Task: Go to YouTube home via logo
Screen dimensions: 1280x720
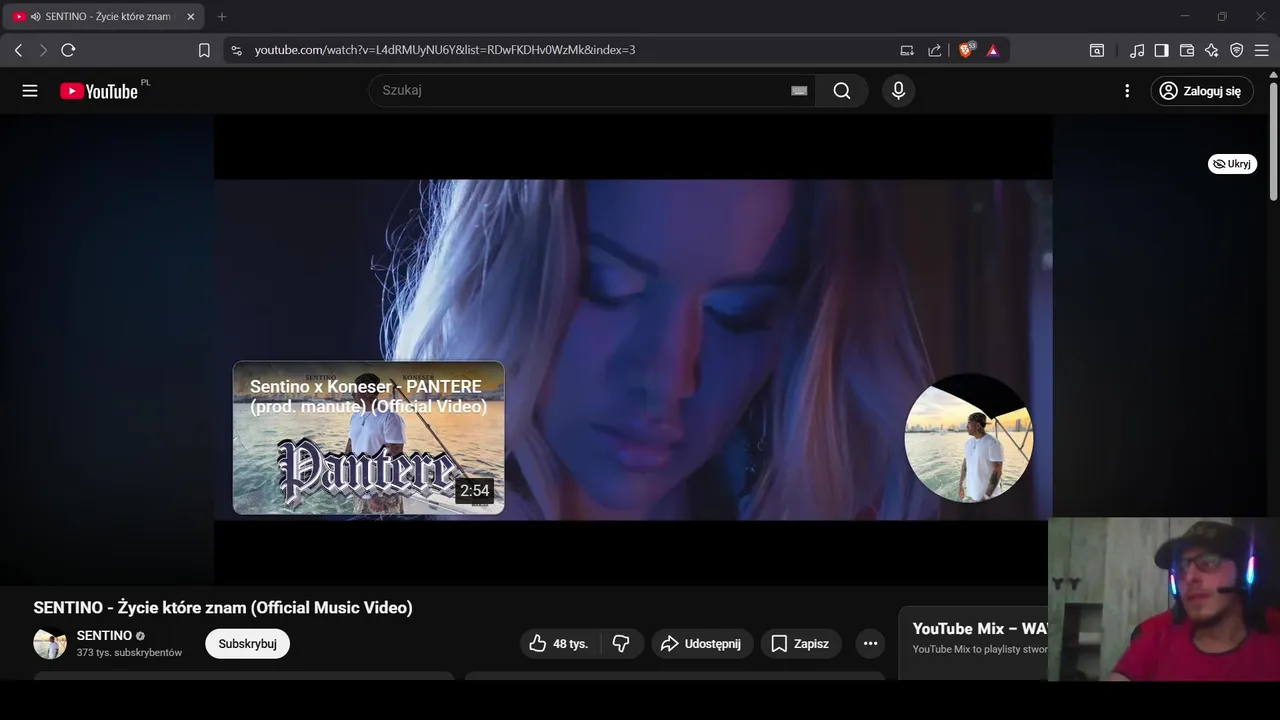Action: pos(99,91)
